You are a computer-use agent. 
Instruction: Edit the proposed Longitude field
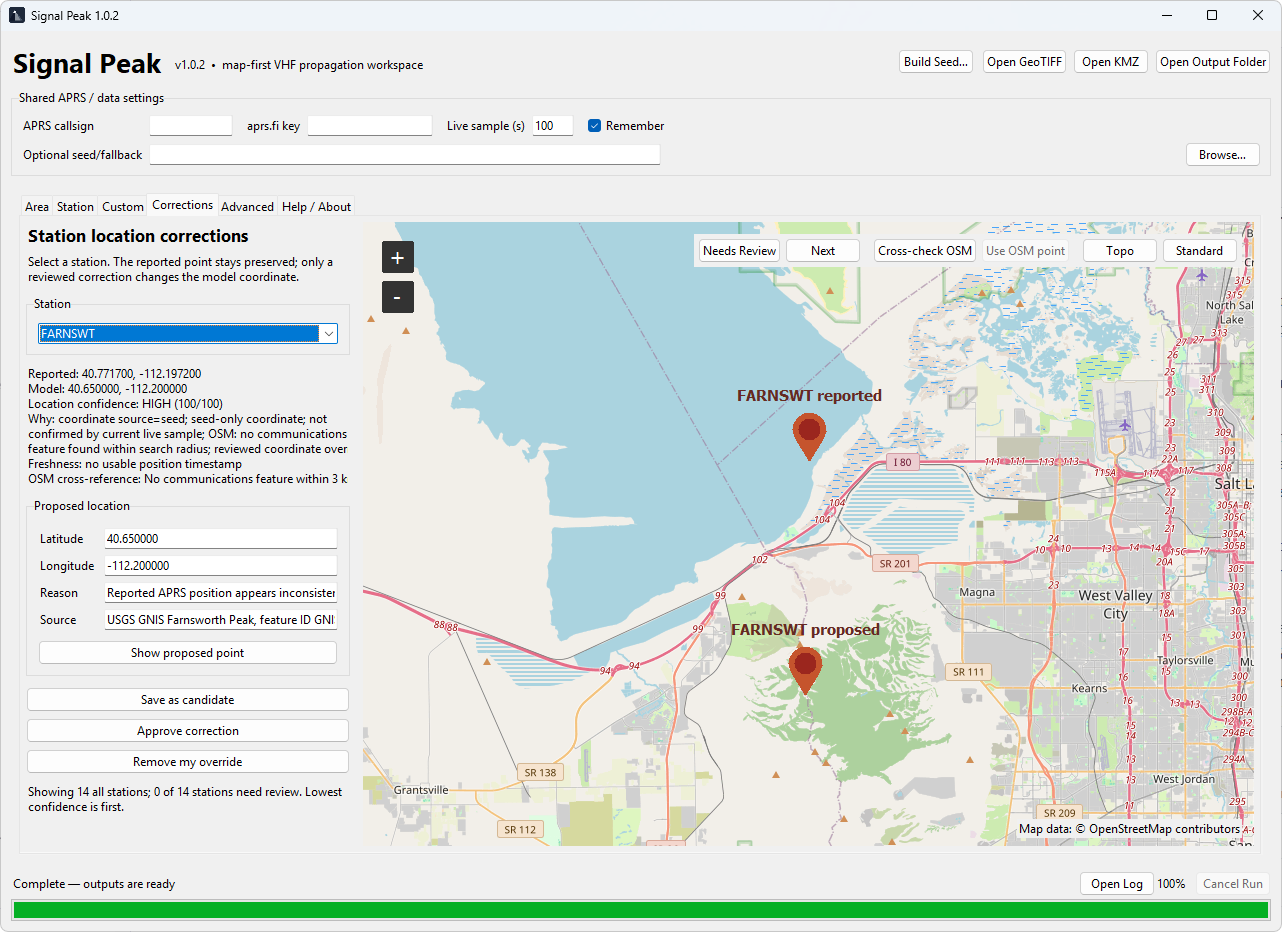coord(221,566)
